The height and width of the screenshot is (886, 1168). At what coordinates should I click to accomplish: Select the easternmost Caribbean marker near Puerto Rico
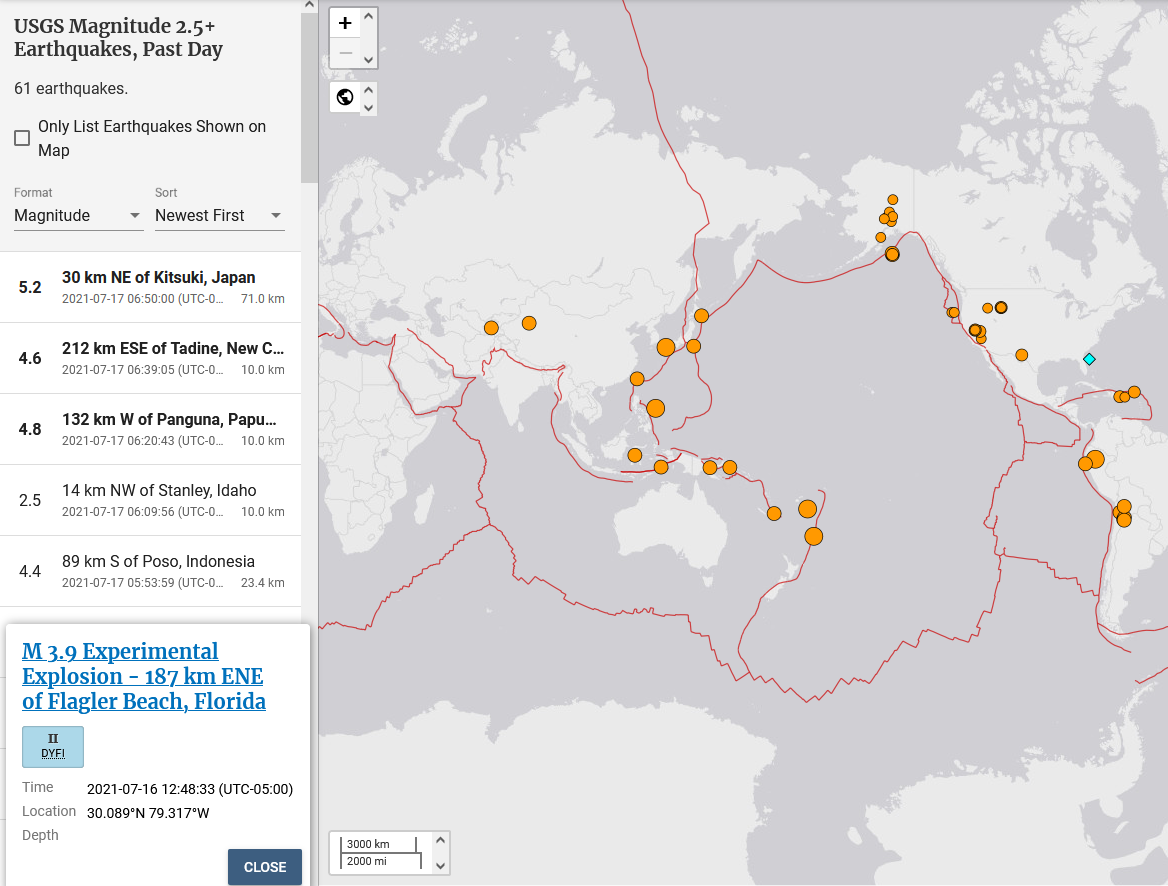pyautogui.click(x=1134, y=392)
